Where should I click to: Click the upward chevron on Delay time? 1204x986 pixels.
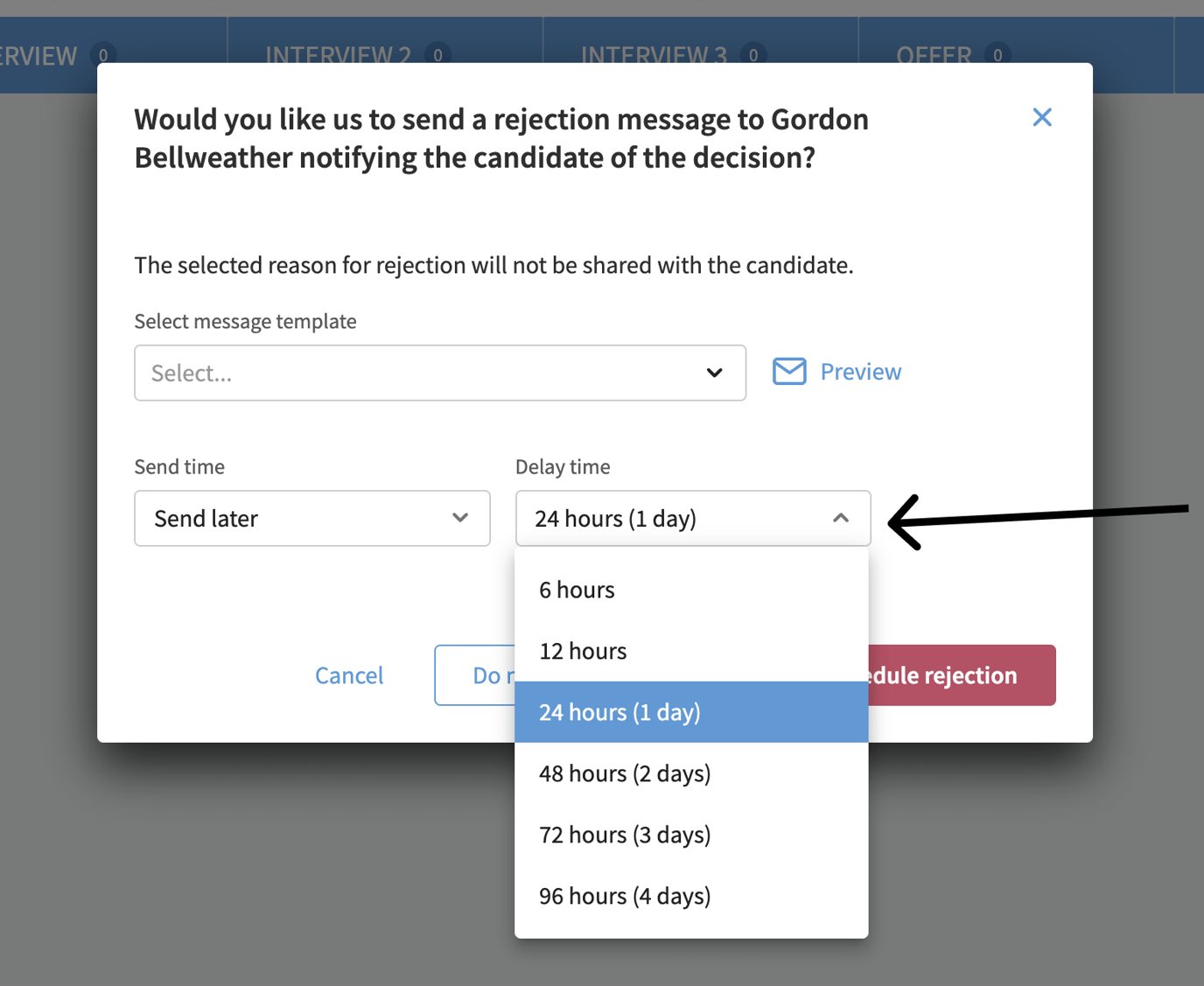coord(841,518)
